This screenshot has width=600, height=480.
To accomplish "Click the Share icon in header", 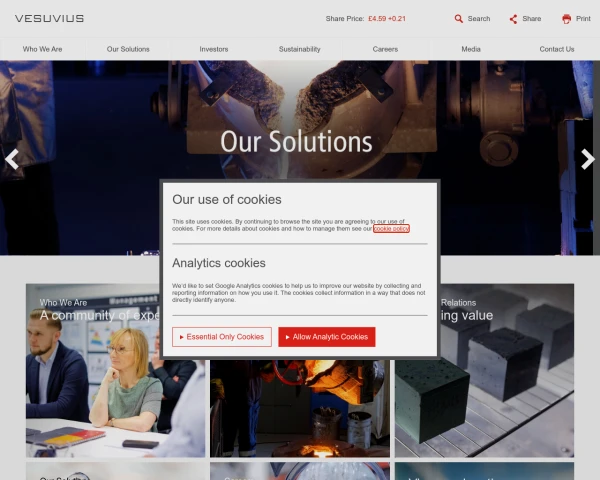I will 513,19.
